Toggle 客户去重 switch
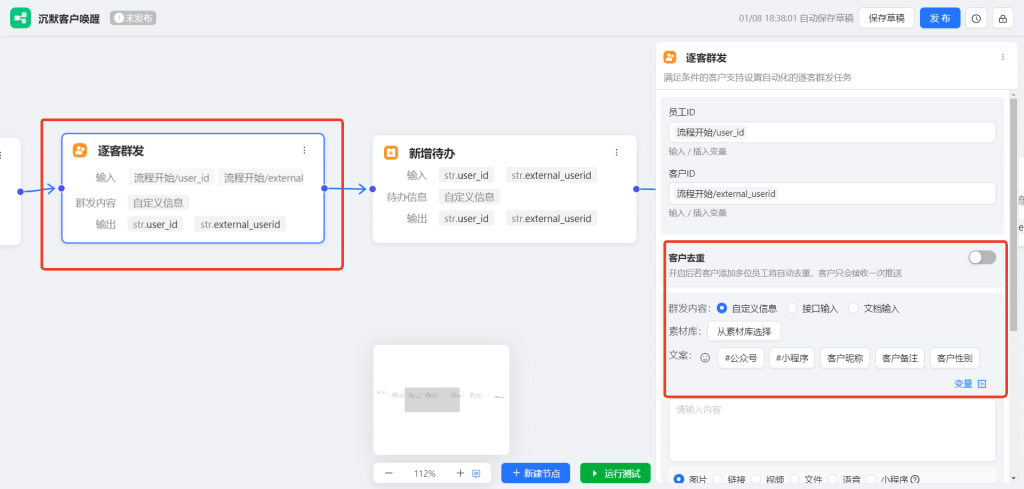 982,257
